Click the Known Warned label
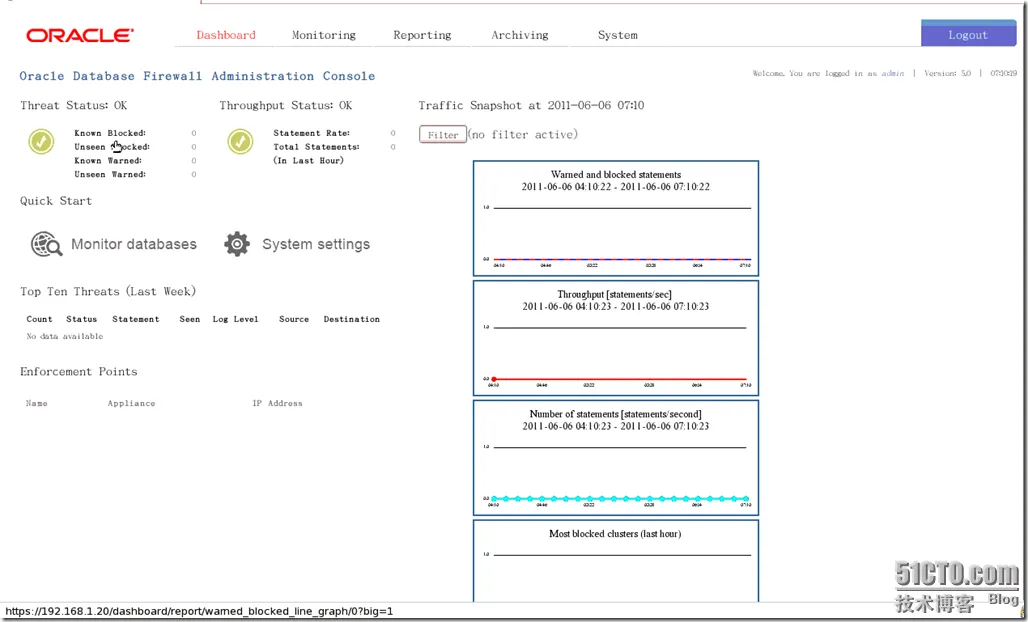1028x622 pixels. pyautogui.click(x=108, y=161)
